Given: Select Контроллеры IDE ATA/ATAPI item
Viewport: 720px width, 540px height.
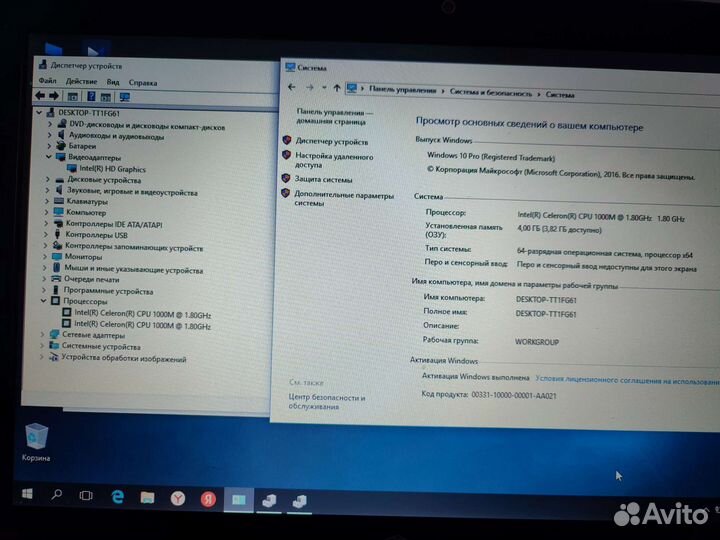Looking at the screenshot, I should pos(114,224).
